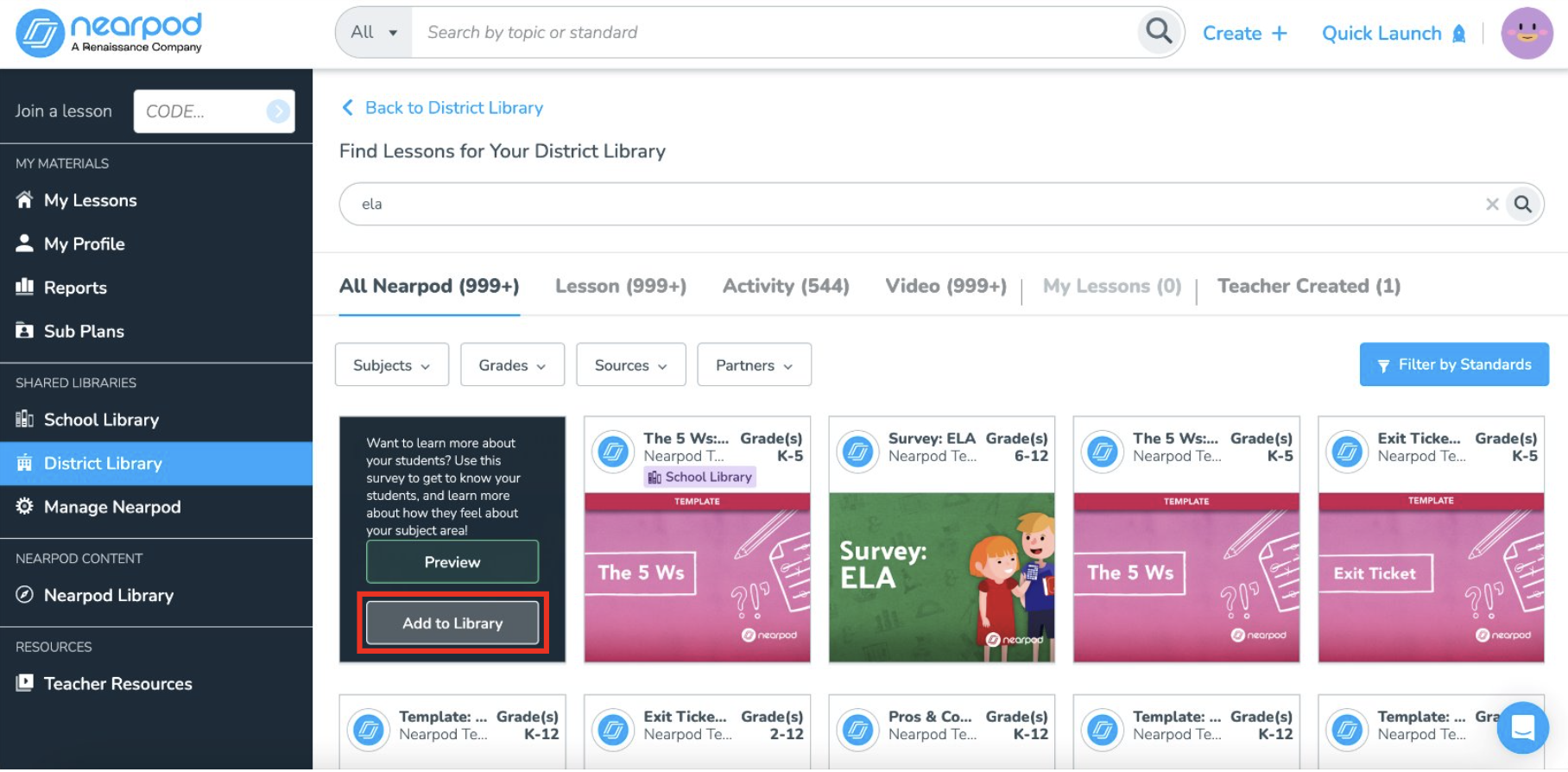
Task: Click Back to District Library link
Action: [x=454, y=107]
